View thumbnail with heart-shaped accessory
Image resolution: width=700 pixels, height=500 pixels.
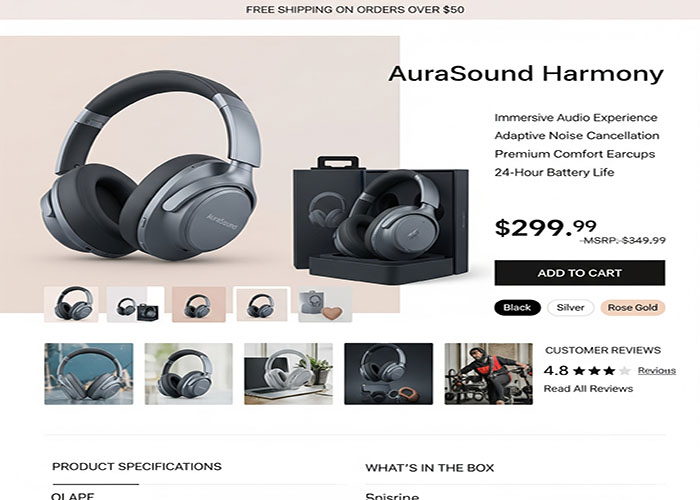coord(325,304)
